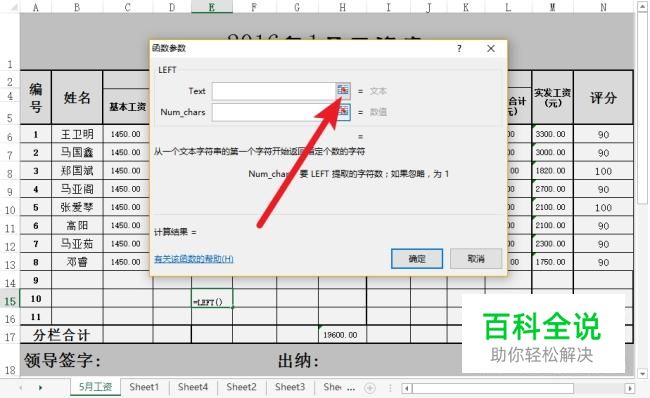Click horizontal scrollbar left arrow
Viewport: 650px width, 398px height.
pyautogui.click(x=407, y=388)
